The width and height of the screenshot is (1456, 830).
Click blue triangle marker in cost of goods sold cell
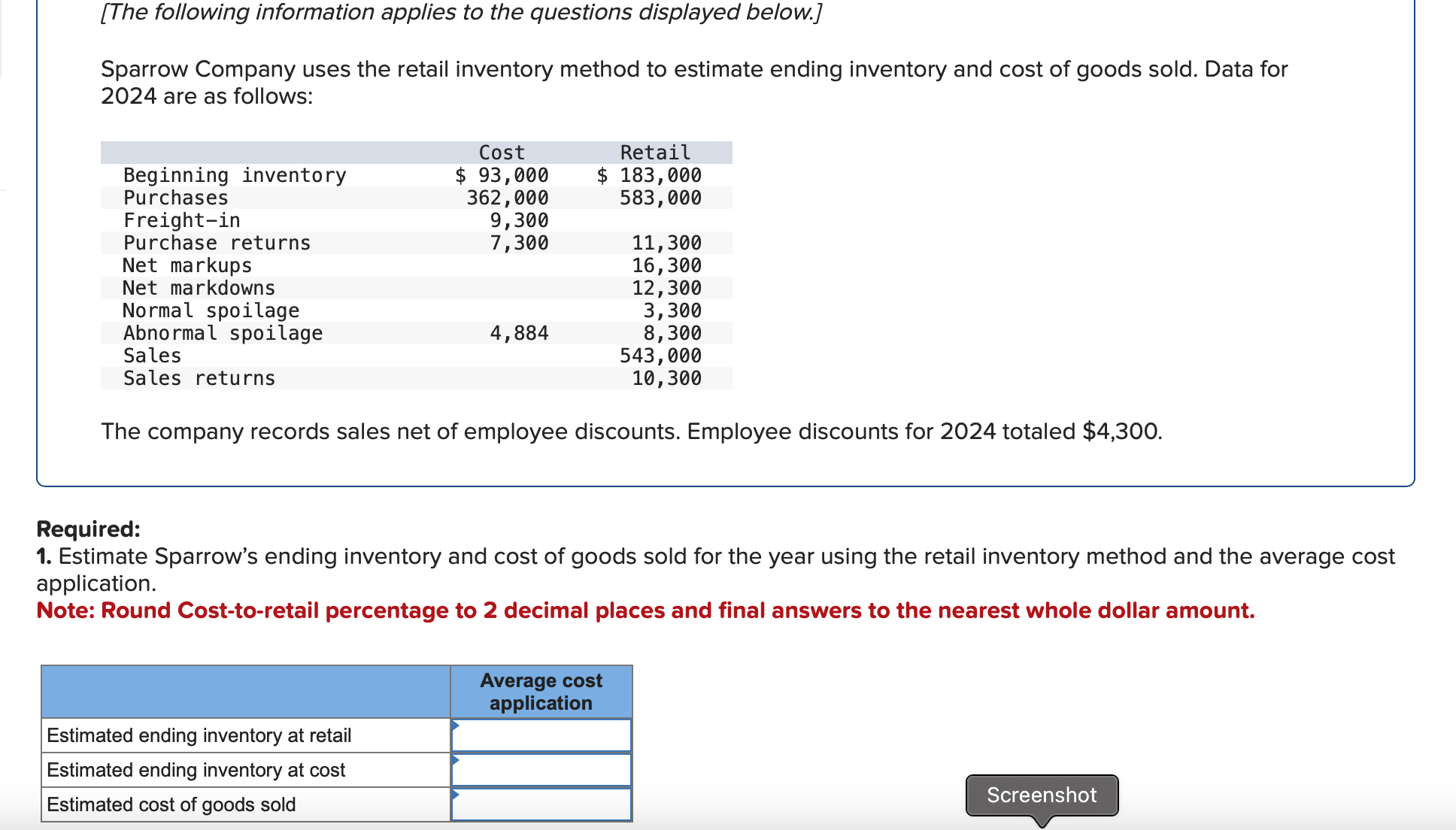455,795
